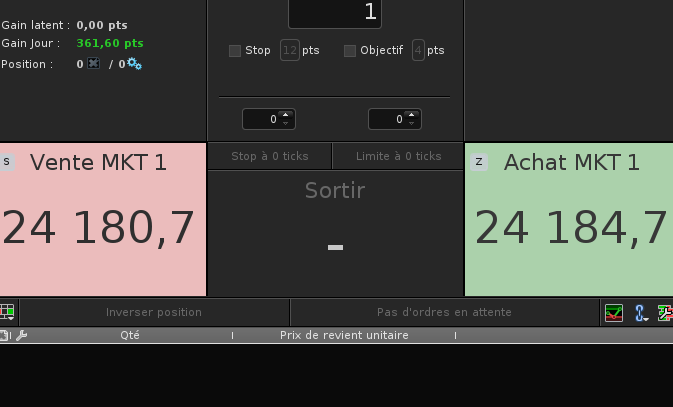Click the close-position X icon
This screenshot has height=407, width=673.
click(x=93, y=63)
